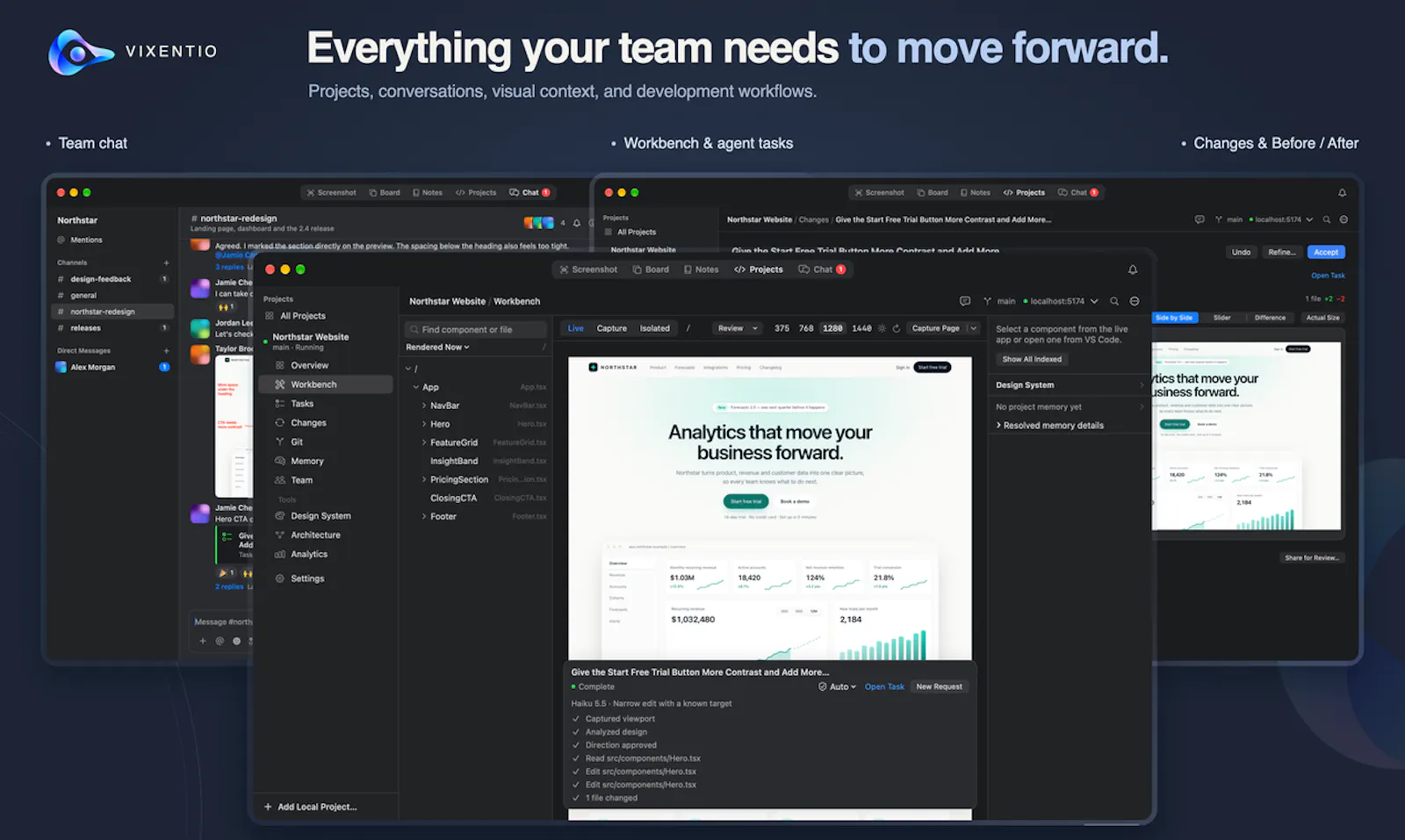Open the Notes tab in the front window
Screen dimensions: 1405x840
701,269
